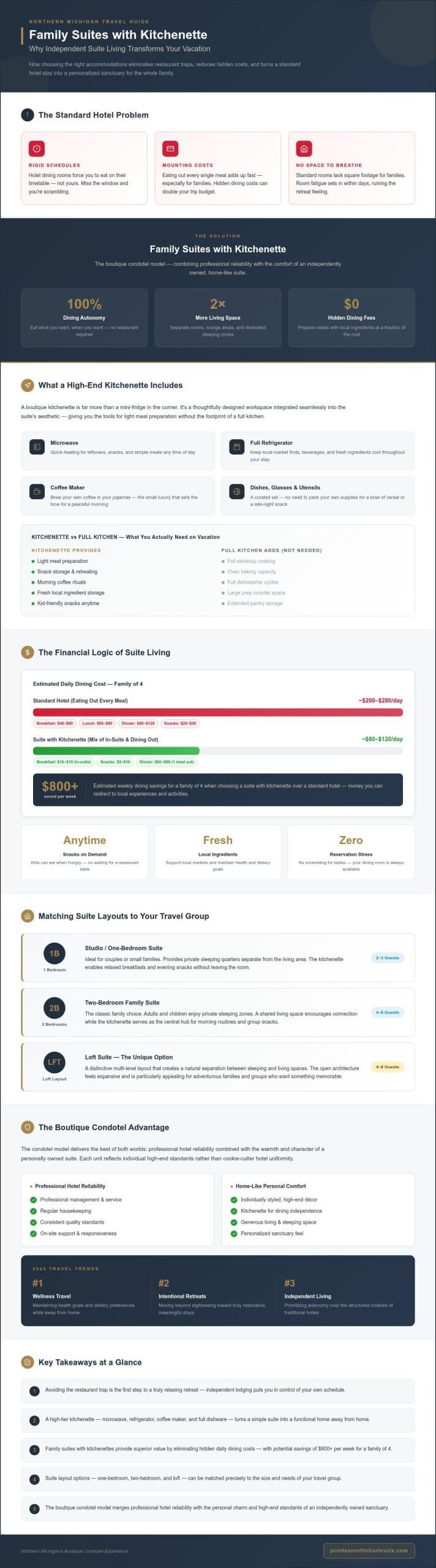Click the $800+ saved per week banner
436x1568 pixels.
coord(218,790)
